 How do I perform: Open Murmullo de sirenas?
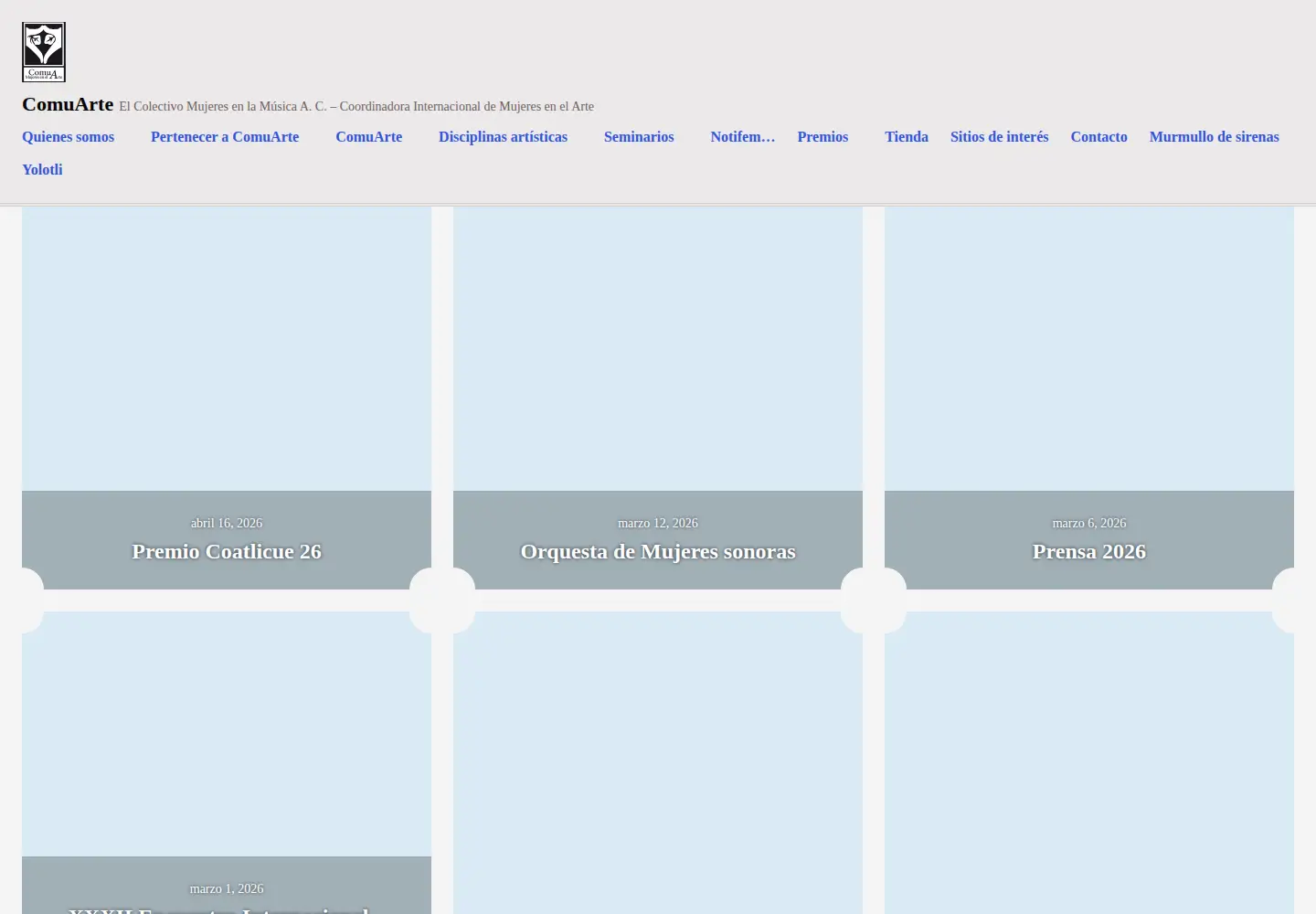(x=1215, y=137)
